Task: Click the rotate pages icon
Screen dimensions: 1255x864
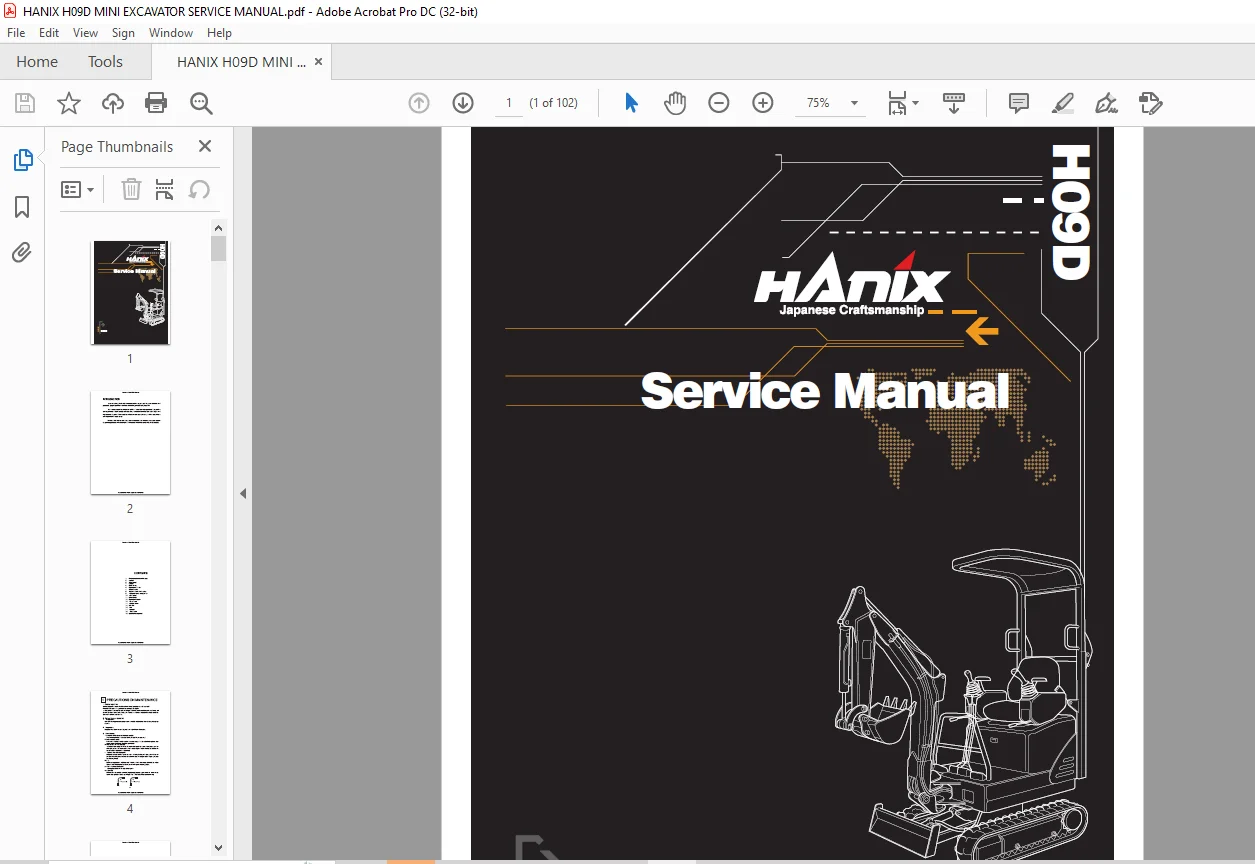Action: tap(199, 189)
